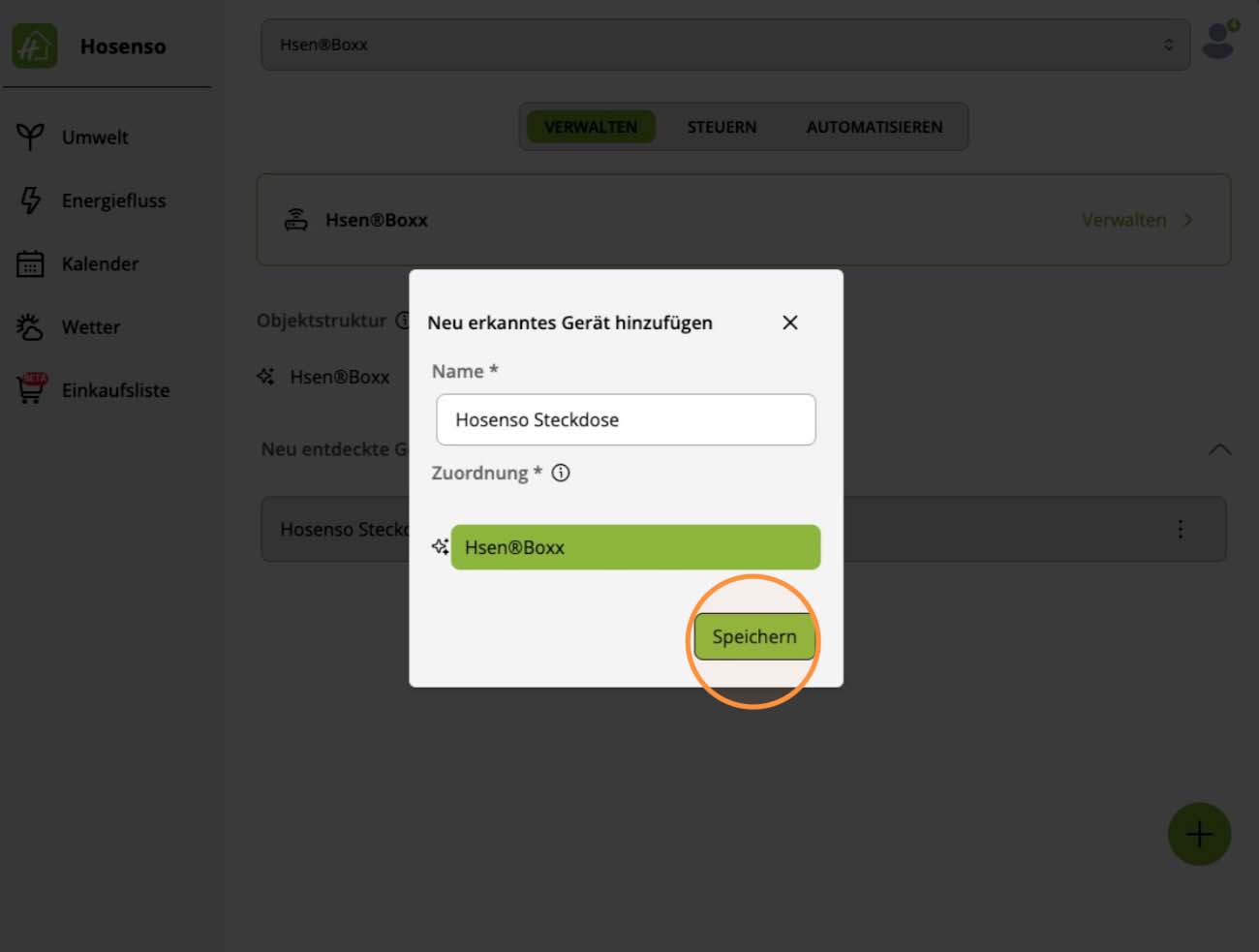The image size is (1259, 952).
Task: Open Umwelt via its plant icon
Action: [x=30, y=137]
